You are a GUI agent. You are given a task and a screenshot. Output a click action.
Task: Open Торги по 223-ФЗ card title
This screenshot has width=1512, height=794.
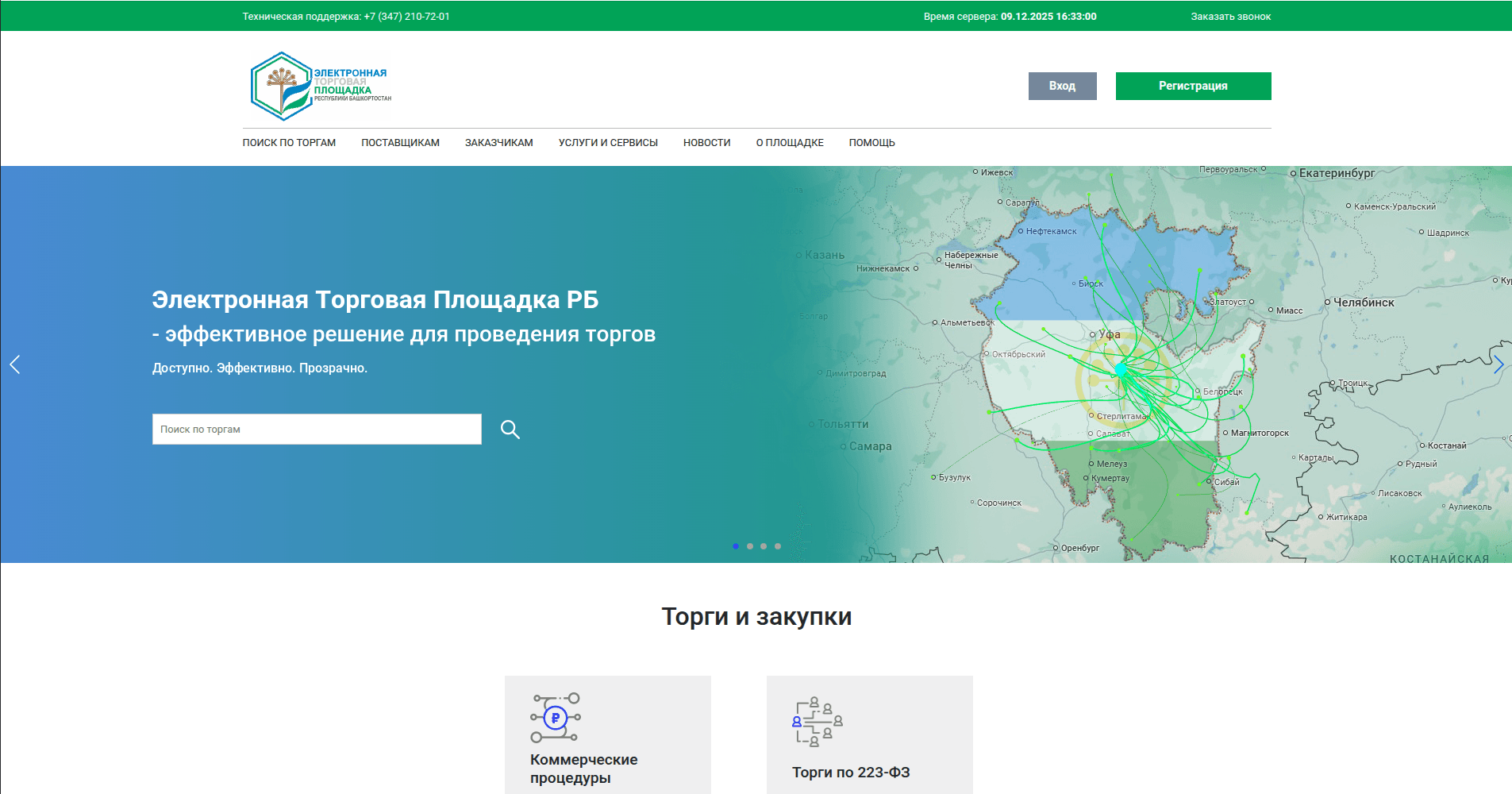(851, 773)
